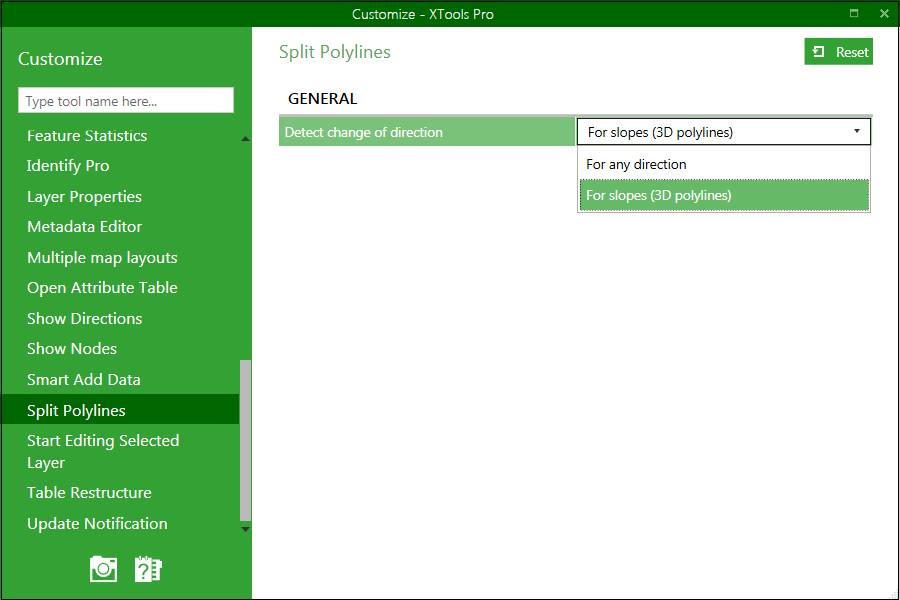Click the tool name search field
The image size is (900, 600).
(125, 100)
